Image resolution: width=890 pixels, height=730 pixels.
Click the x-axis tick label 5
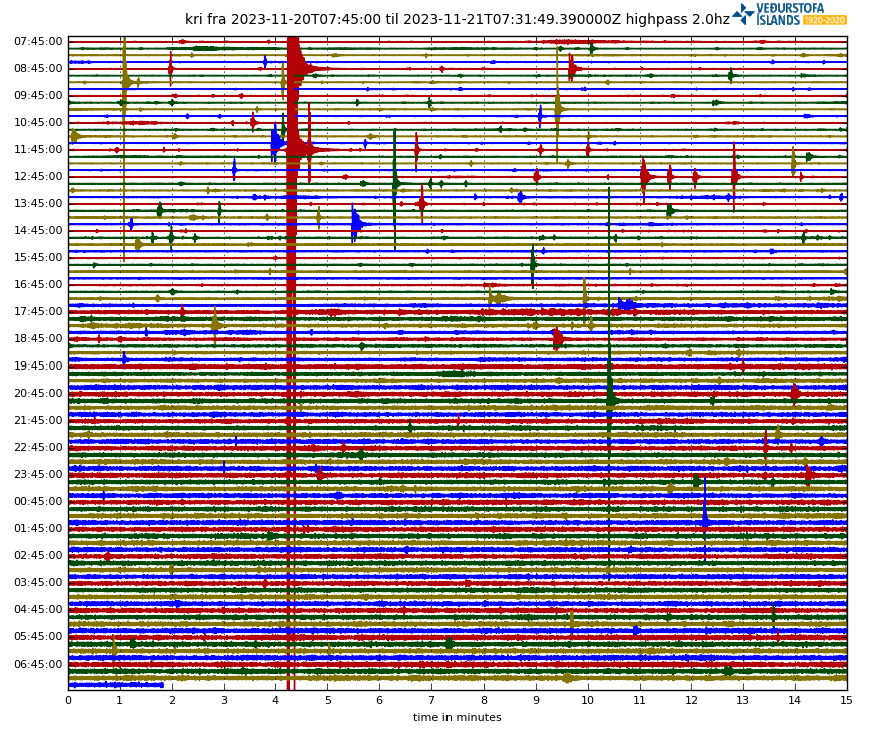point(328,700)
